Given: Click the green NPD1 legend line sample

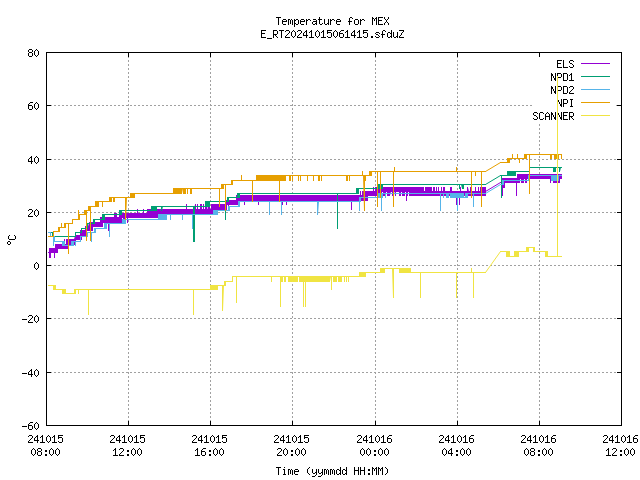Looking at the screenshot, I should point(595,76).
